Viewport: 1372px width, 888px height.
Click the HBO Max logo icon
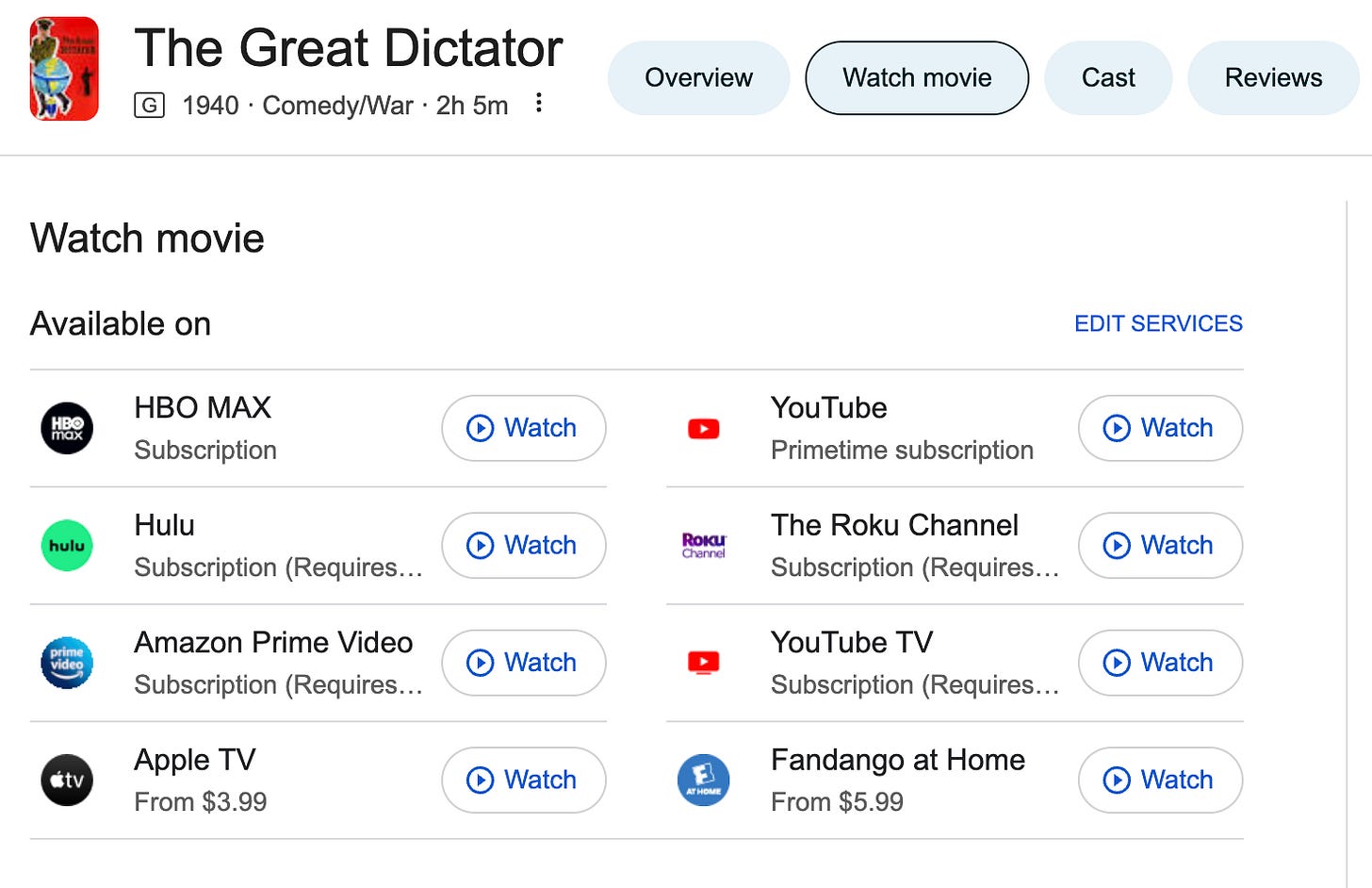click(67, 428)
